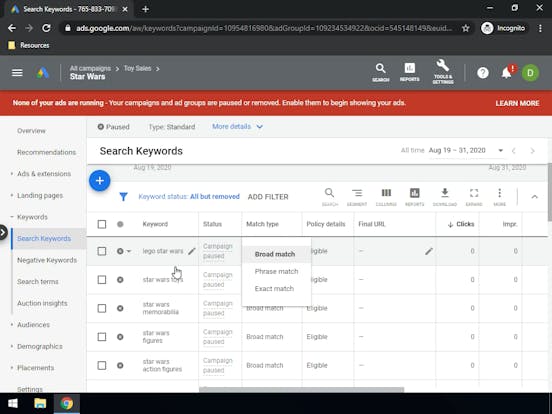
Task: Select Exact match option
Action: 276,289
